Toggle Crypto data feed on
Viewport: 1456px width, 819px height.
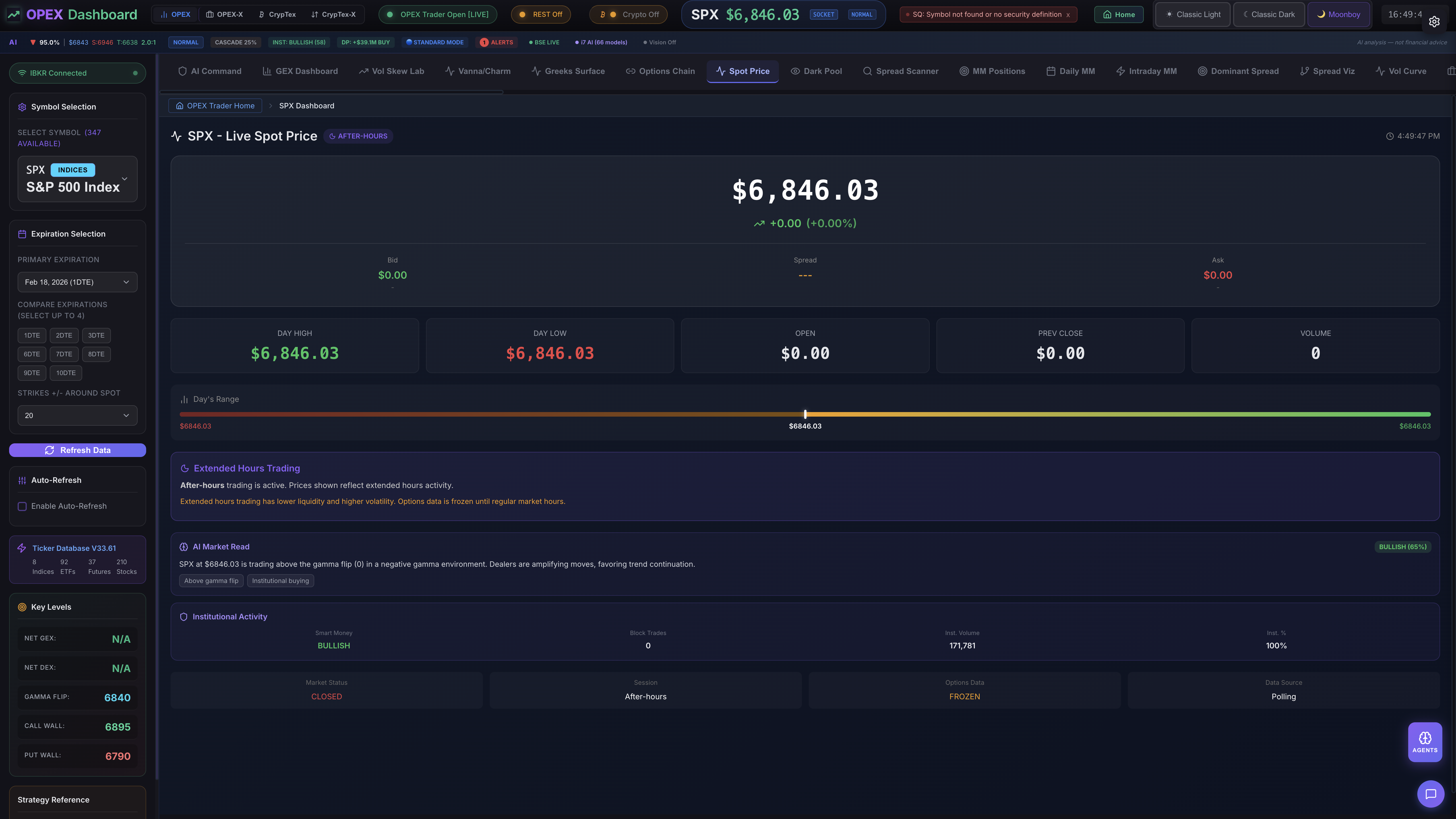pyautogui.click(x=628, y=14)
